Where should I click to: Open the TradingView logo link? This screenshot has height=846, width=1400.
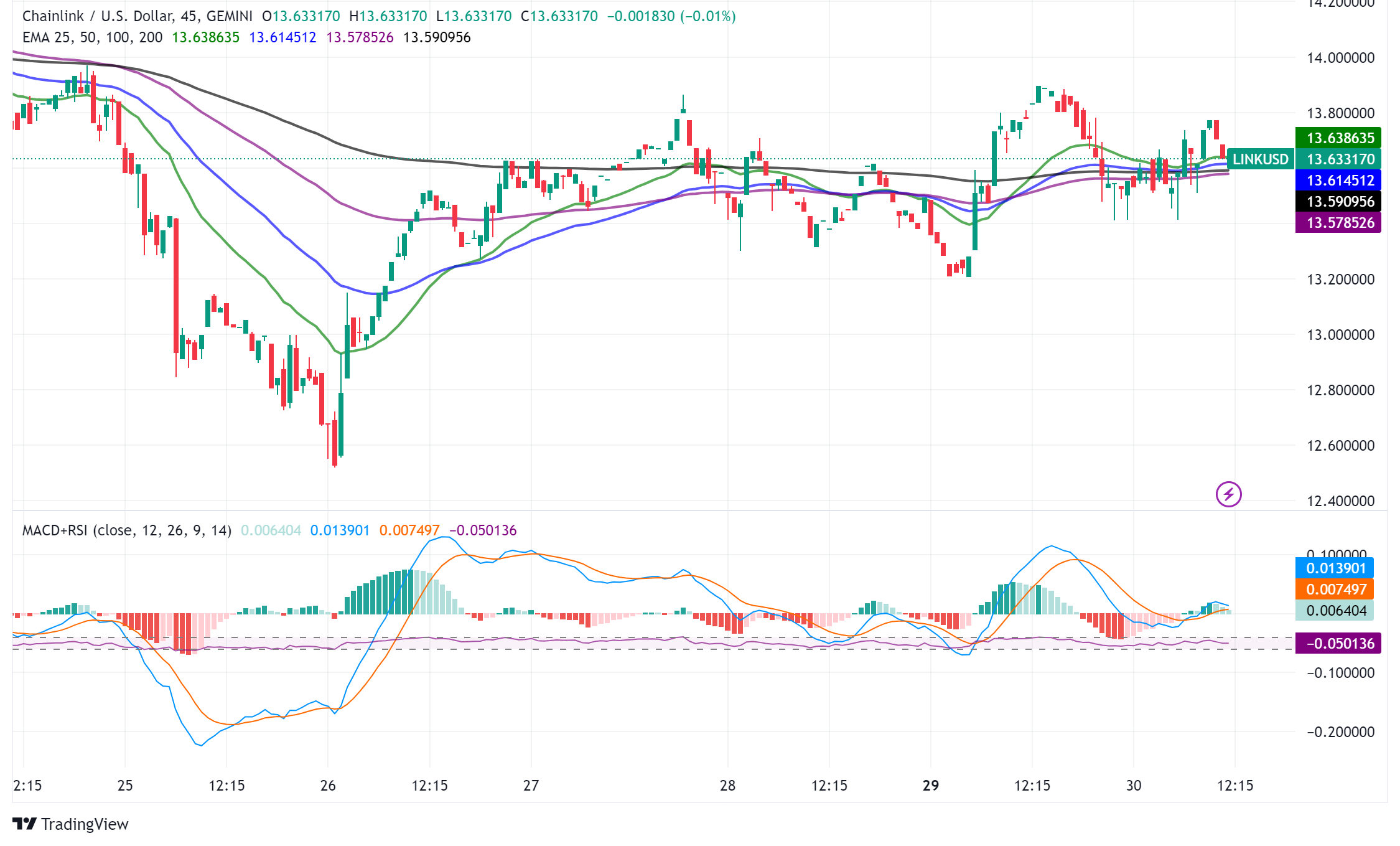point(70,824)
